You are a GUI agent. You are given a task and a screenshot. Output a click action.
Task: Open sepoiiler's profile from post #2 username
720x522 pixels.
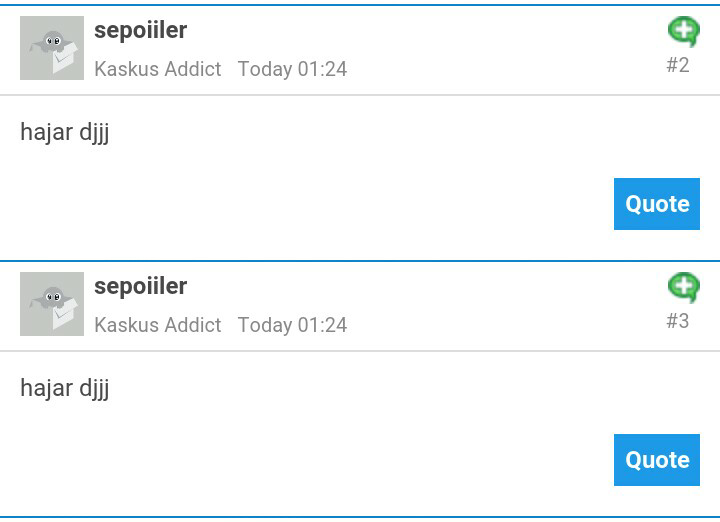[x=141, y=31]
